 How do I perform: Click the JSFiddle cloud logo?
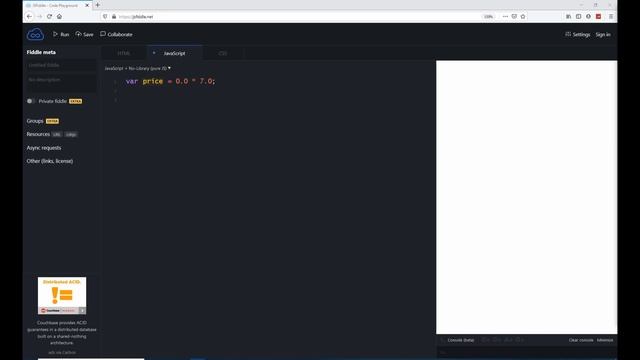pos(35,34)
